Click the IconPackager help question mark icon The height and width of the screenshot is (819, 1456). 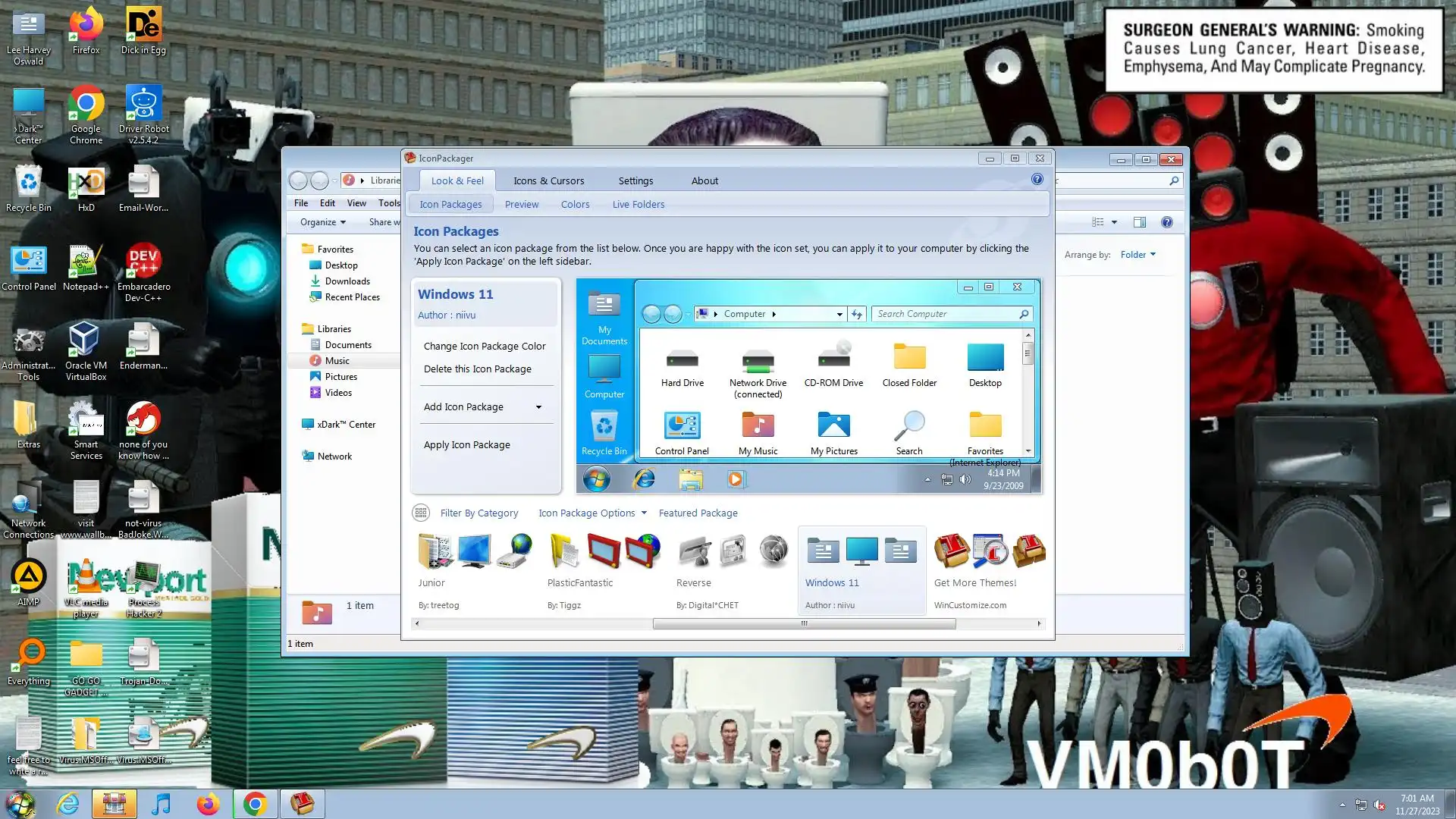(1037, 180)
